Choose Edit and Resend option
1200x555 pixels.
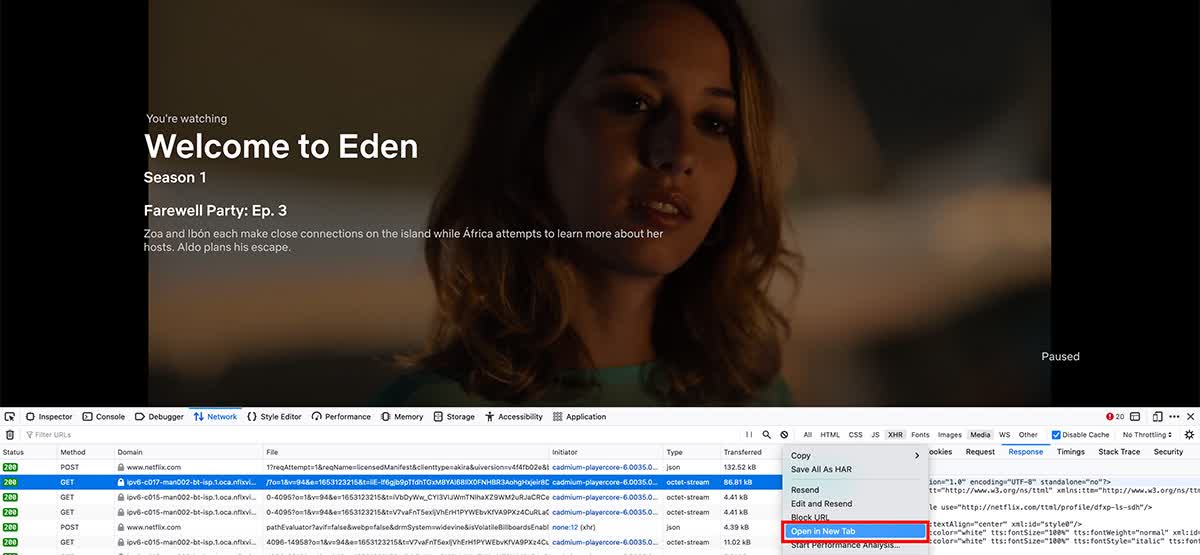tap(821, 504)
